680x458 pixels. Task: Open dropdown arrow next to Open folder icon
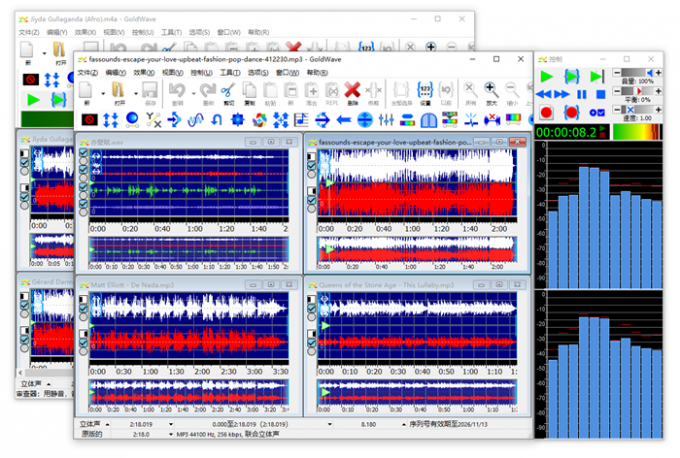tap(135, 93)
